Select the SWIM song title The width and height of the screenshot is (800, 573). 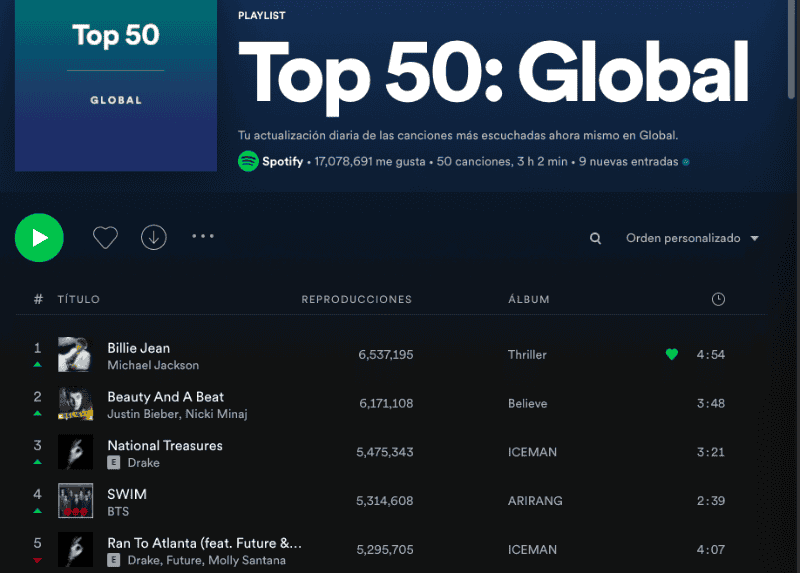click(127, 494)
